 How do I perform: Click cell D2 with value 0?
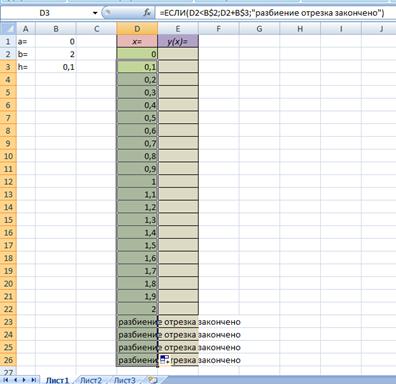(137, 54)
